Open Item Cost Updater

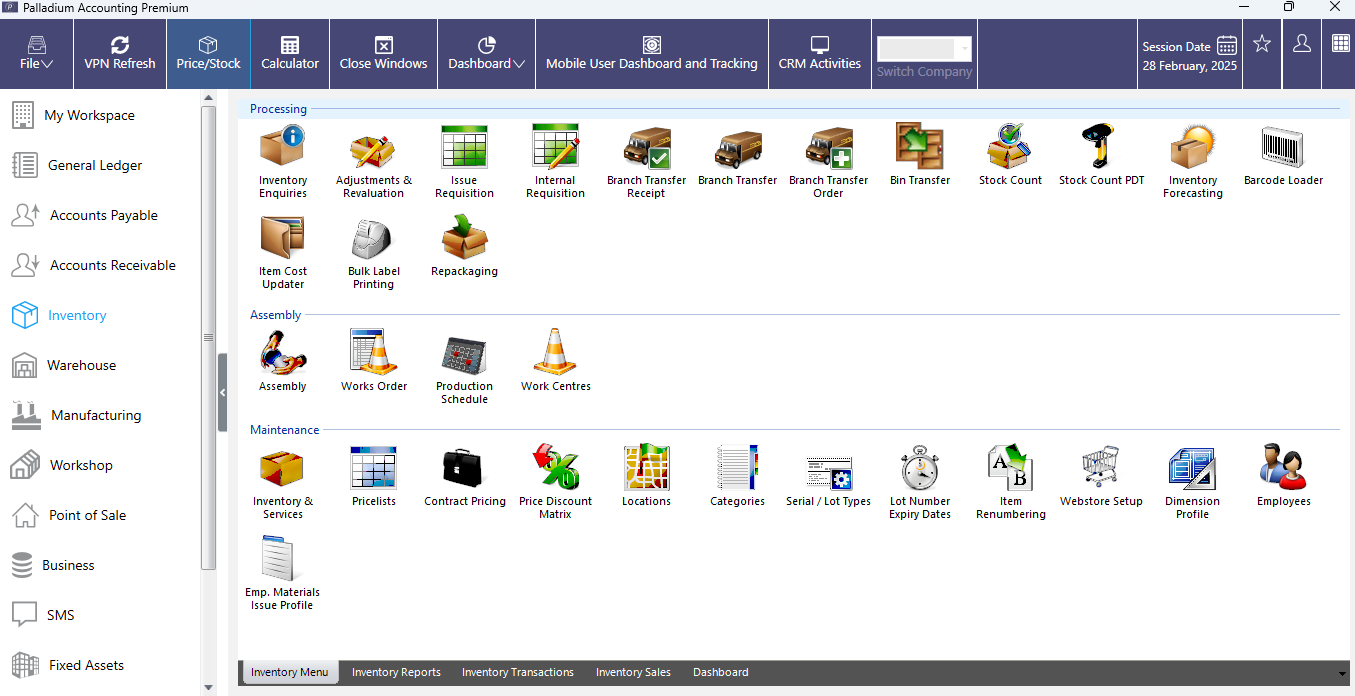[x=283, y=252]
